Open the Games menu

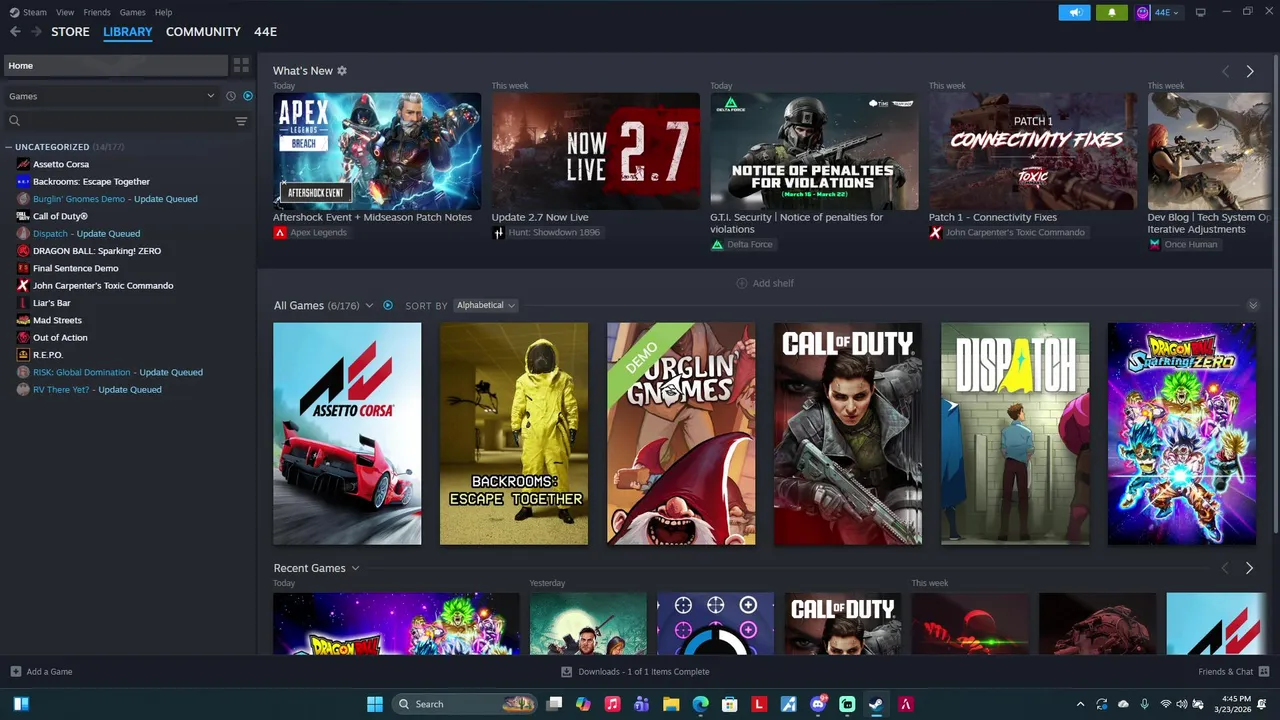[132, 12]
